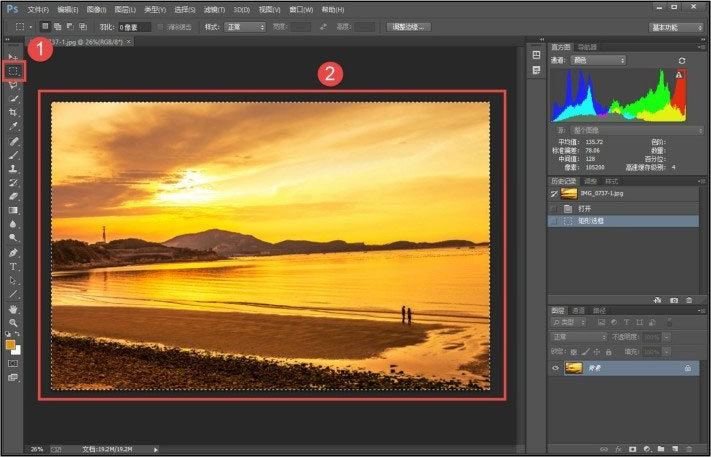
Task: Open the 样式 style dropdown in options bar
Action: tap(246, 27)
